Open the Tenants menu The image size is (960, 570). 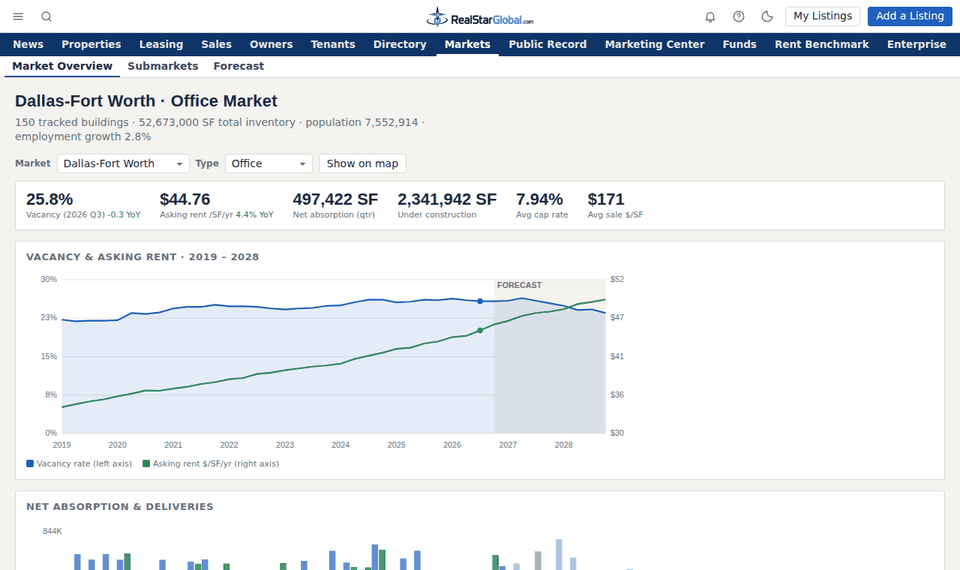333,44
